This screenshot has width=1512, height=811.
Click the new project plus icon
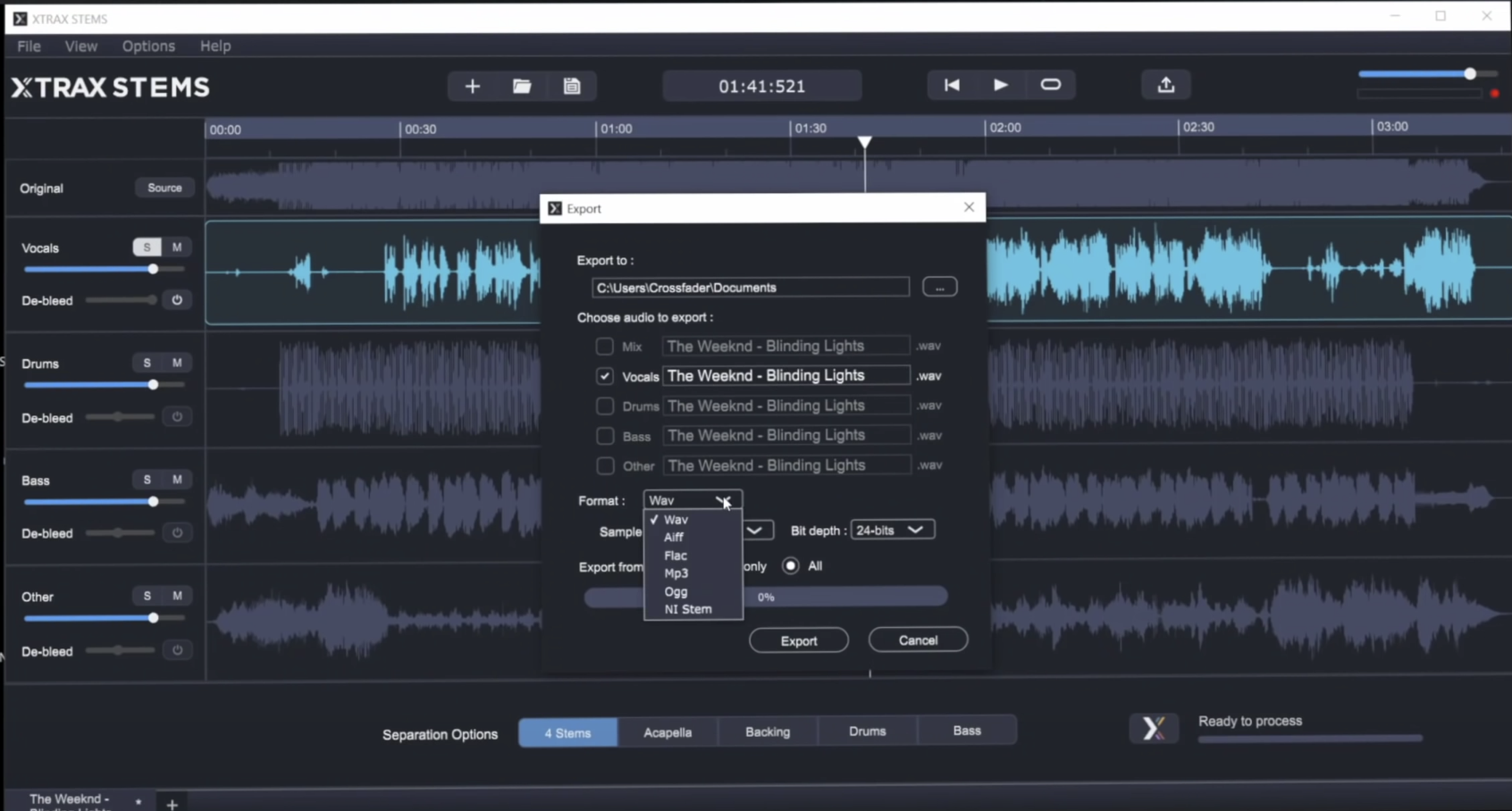click(x=472, y=86)
